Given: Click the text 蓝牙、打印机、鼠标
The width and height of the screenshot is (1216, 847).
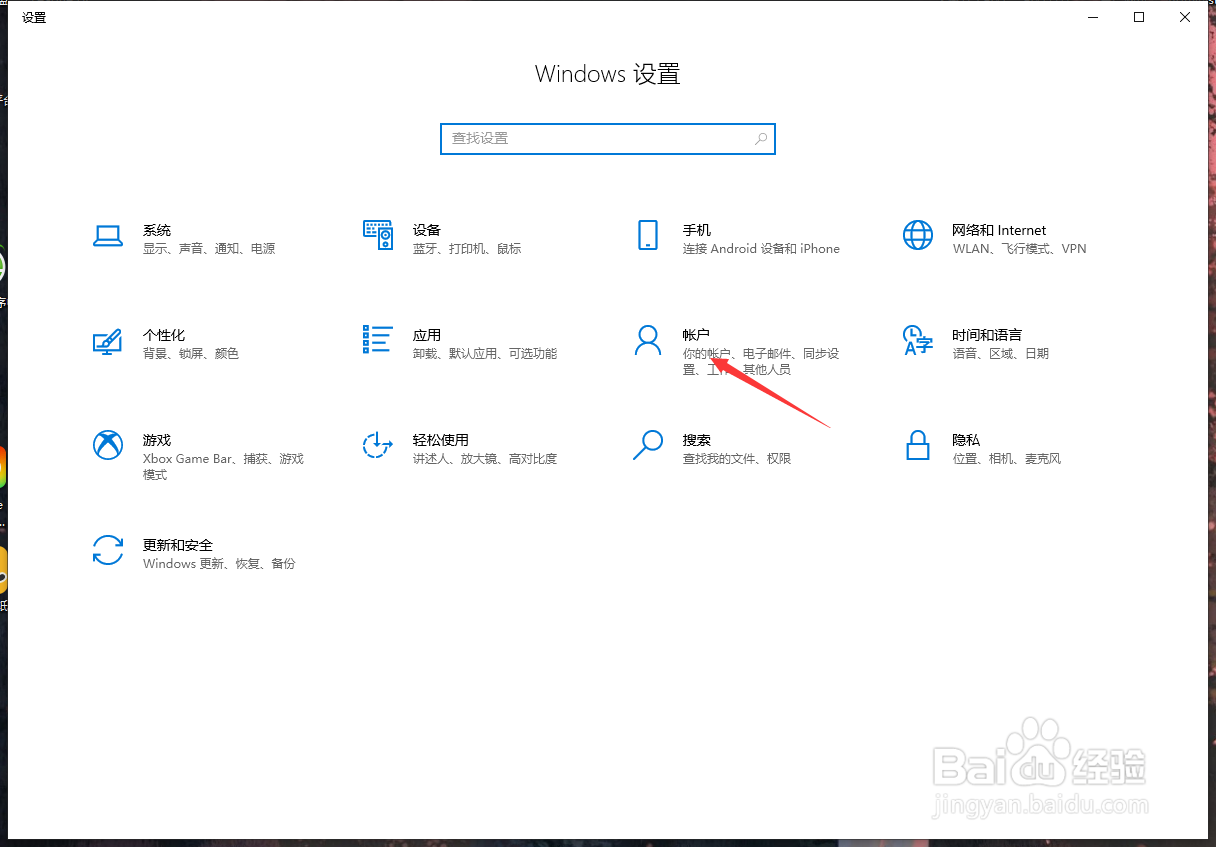Looking at the screenshot, I should tap(467, 249).
